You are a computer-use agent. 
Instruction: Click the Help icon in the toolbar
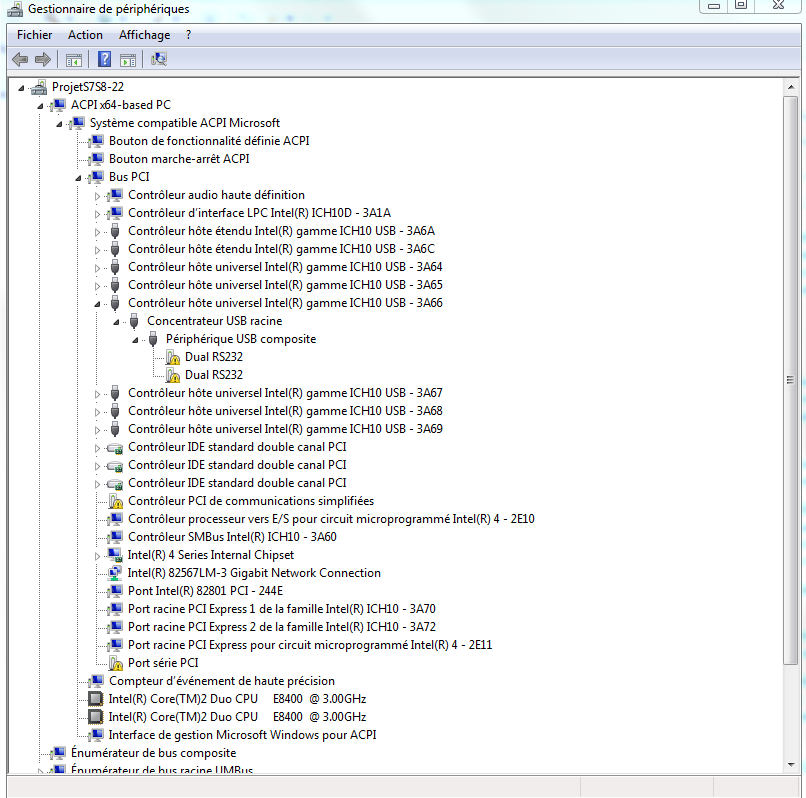pyautogui.click(x=103, y=59)
